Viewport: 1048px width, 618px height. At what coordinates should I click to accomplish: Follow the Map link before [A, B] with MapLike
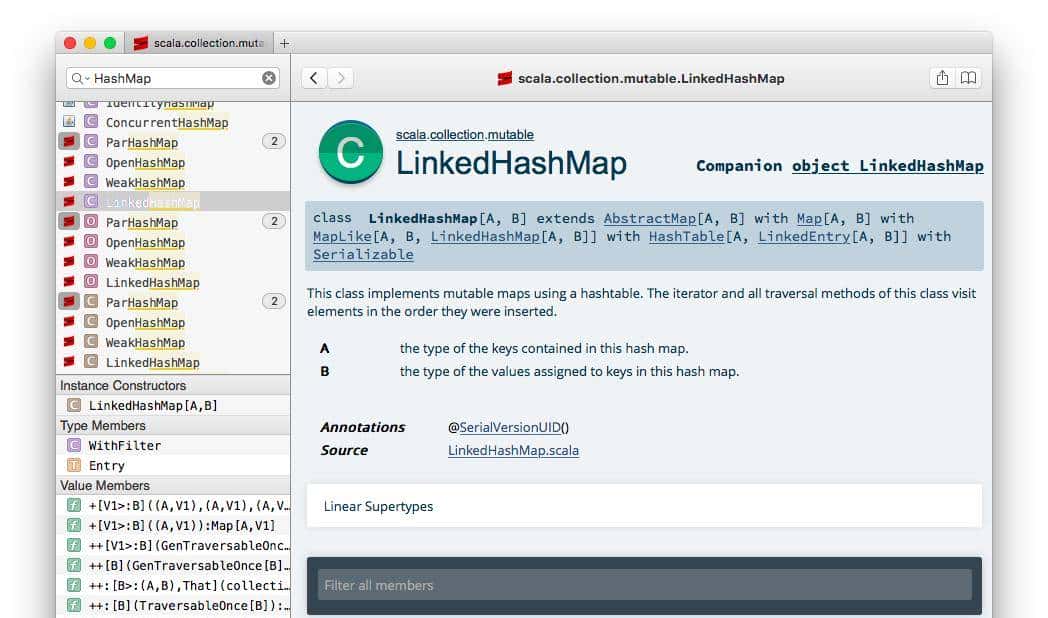pyautogui.click(x=809, y=218)
